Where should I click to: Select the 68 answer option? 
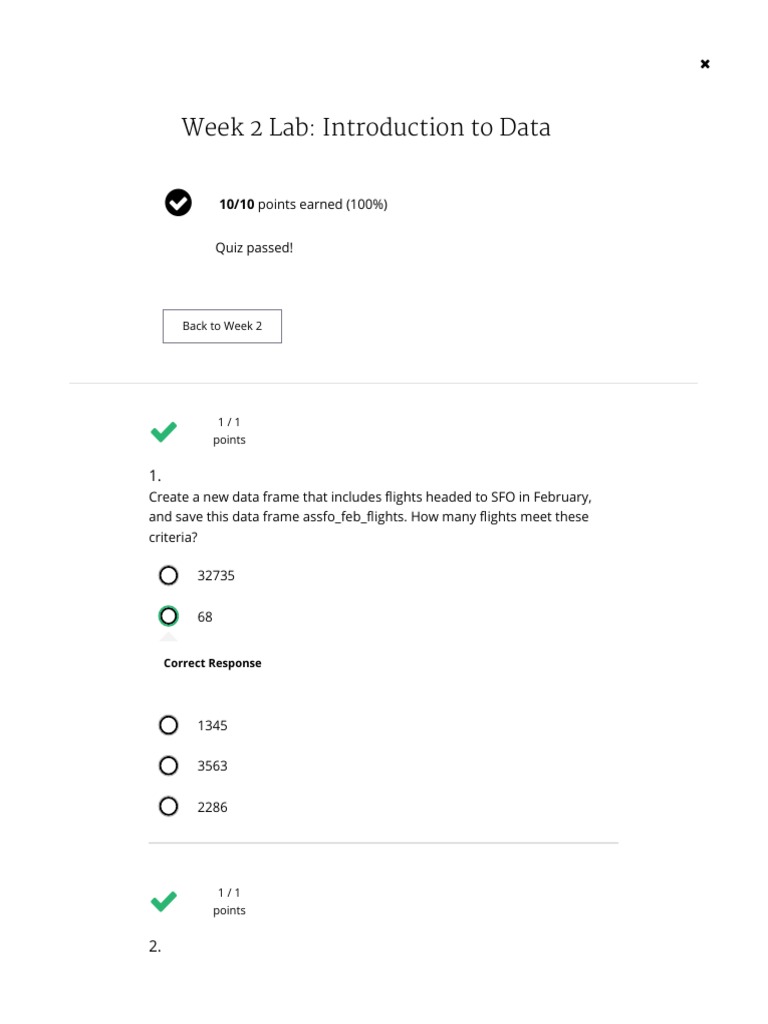point(168,616)
